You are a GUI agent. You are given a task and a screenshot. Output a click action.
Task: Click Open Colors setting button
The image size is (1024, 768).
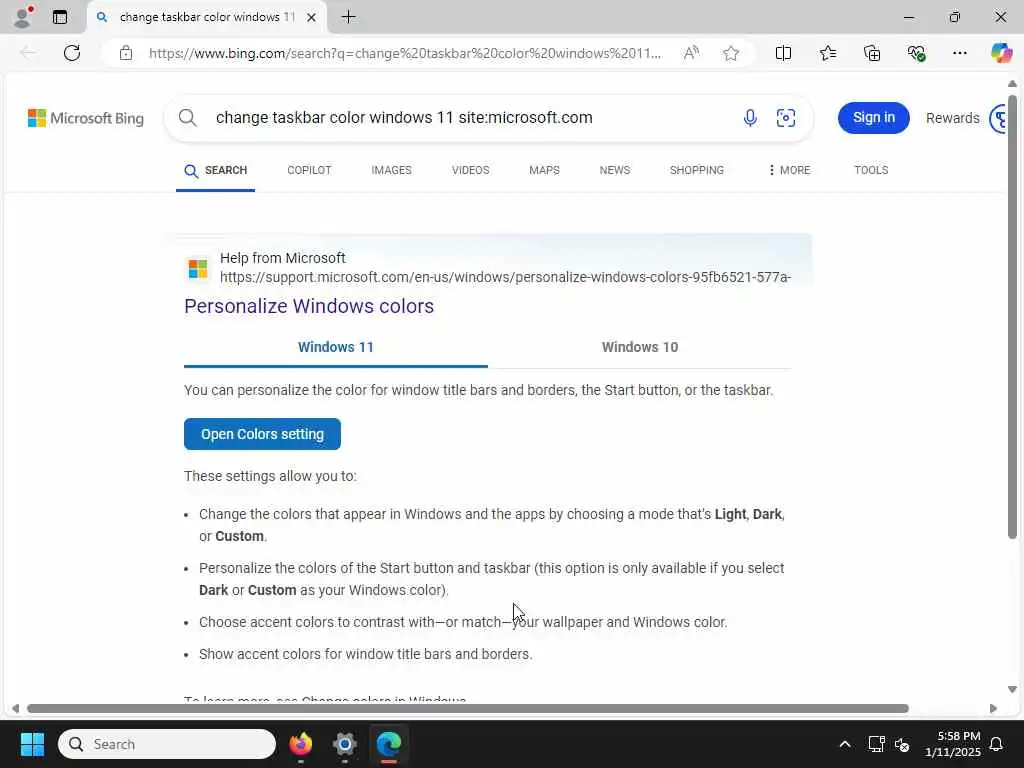pos(262,434)
